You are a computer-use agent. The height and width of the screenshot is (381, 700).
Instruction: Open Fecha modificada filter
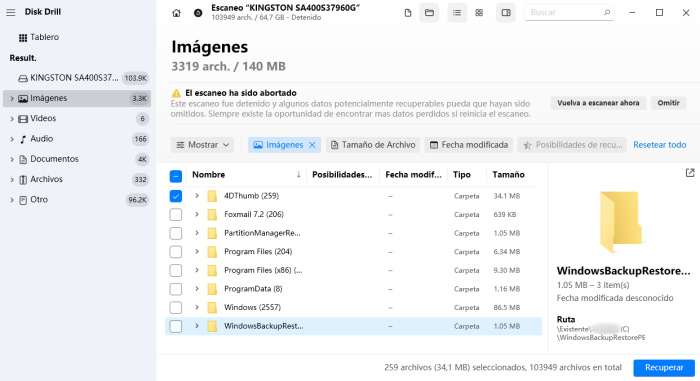[x=469, y=145]
